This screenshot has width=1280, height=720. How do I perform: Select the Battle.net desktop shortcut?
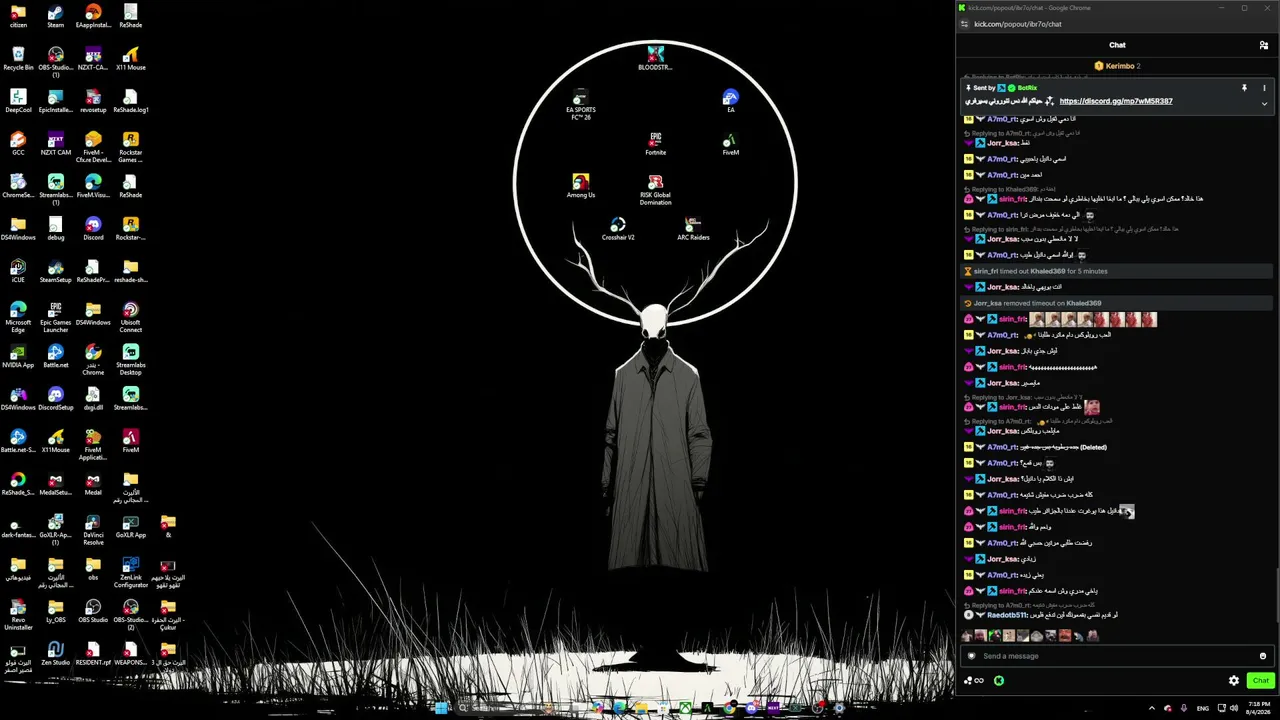(x=55, y=357)
